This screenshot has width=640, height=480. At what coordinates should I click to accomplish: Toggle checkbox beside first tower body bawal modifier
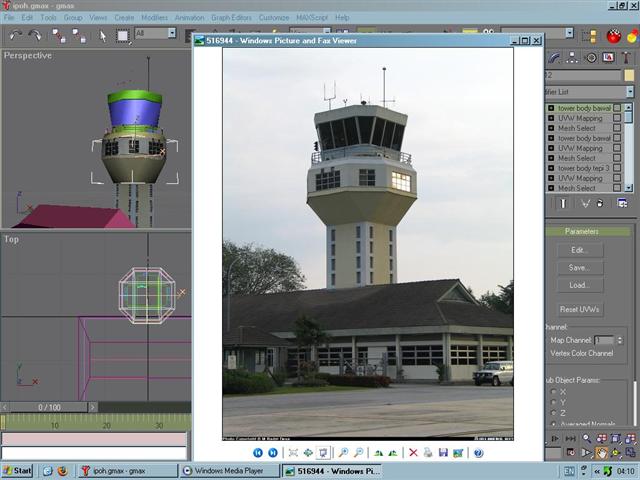(x=617, y=108)
